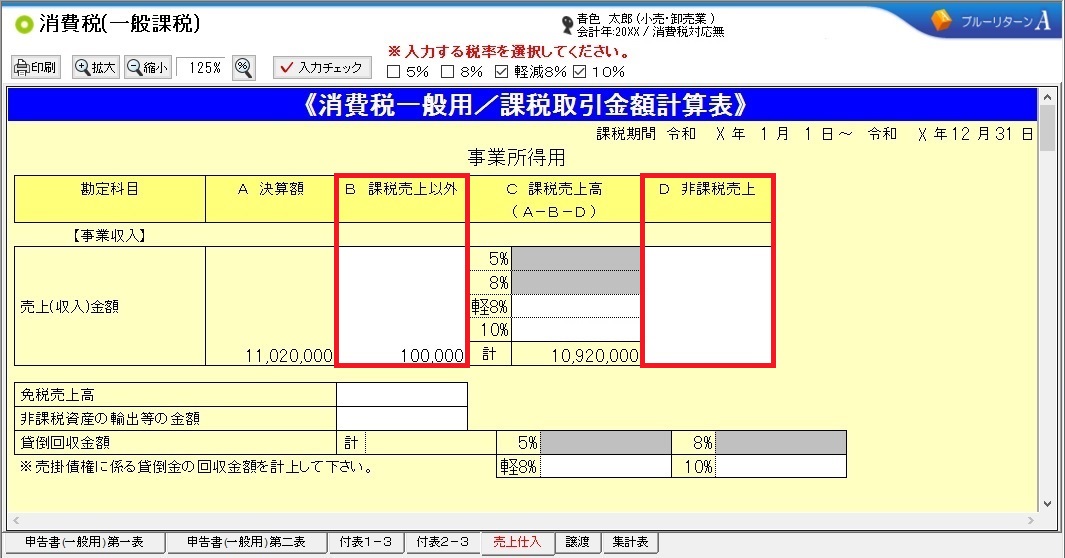Screen dimensions: 1065x558
Task: Click the vertical scrollbar thumb
Action: pos(1047,129)
